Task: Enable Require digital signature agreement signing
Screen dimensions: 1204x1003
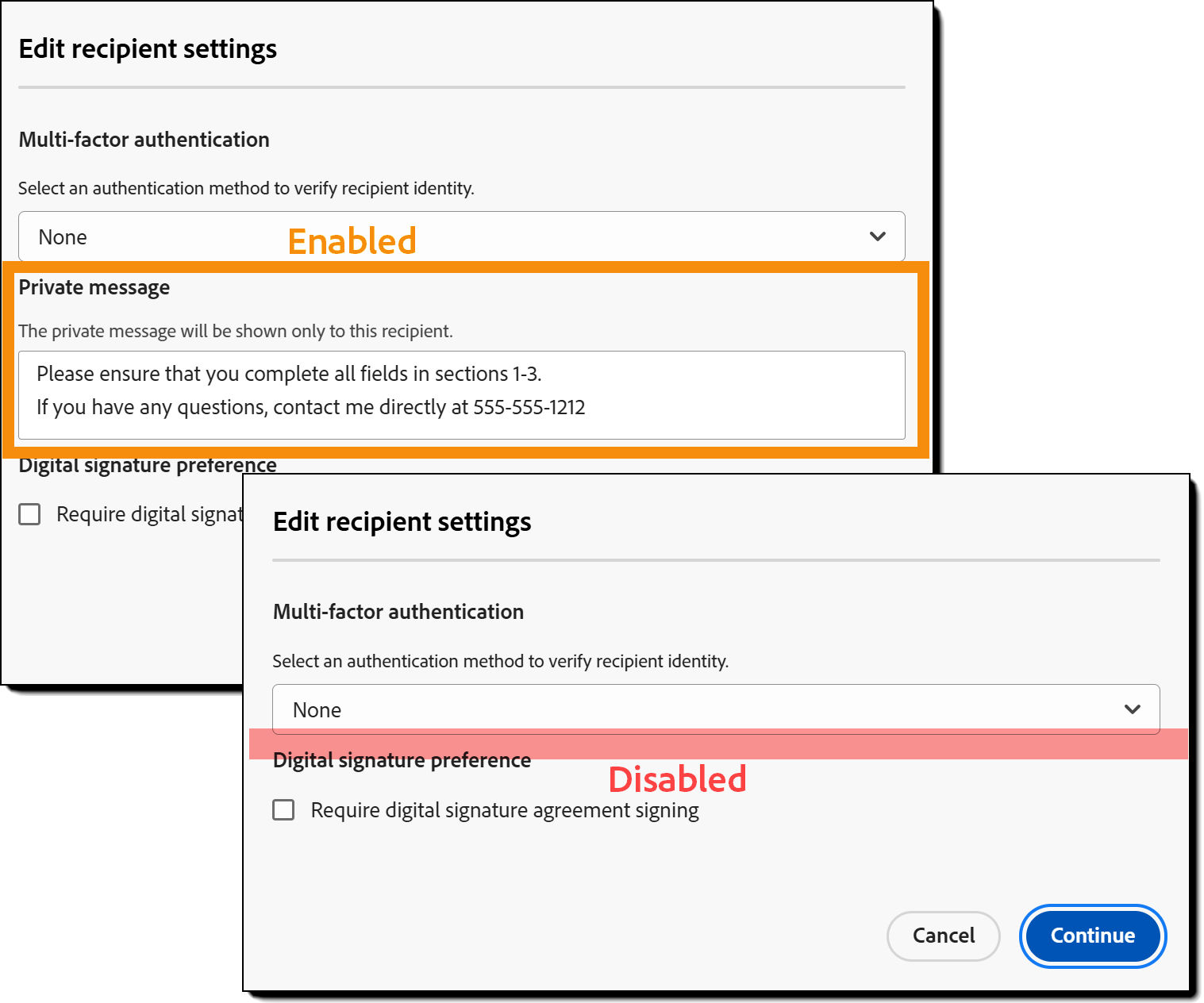Action: (x=283, y=809)
